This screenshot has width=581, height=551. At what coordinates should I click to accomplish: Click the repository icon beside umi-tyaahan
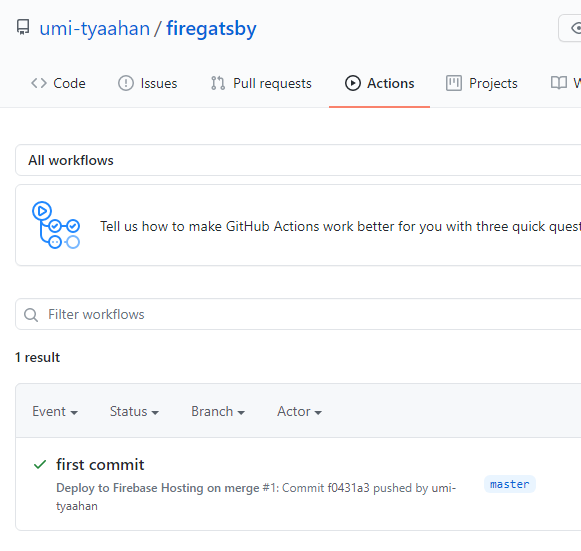pyautogui.click(x=23, y=28)
